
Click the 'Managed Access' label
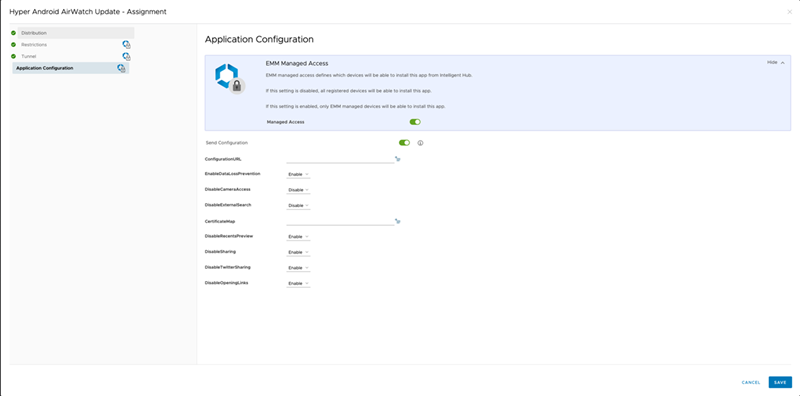tap(286, 122)
